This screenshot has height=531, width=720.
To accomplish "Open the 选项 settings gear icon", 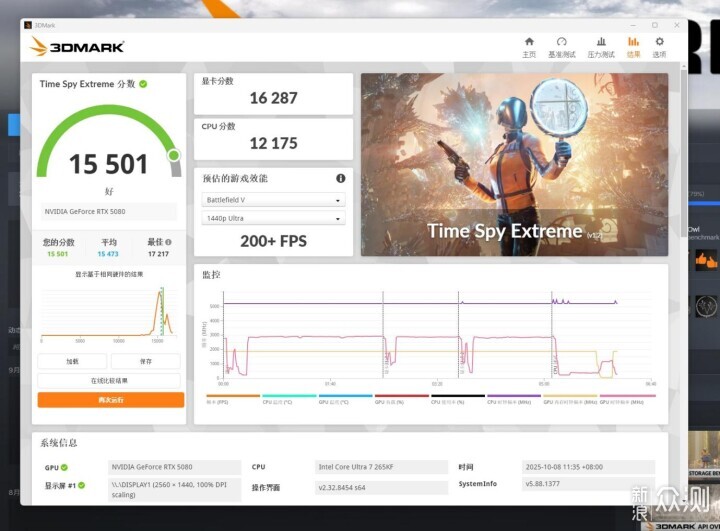I will [x=659, y=42].
